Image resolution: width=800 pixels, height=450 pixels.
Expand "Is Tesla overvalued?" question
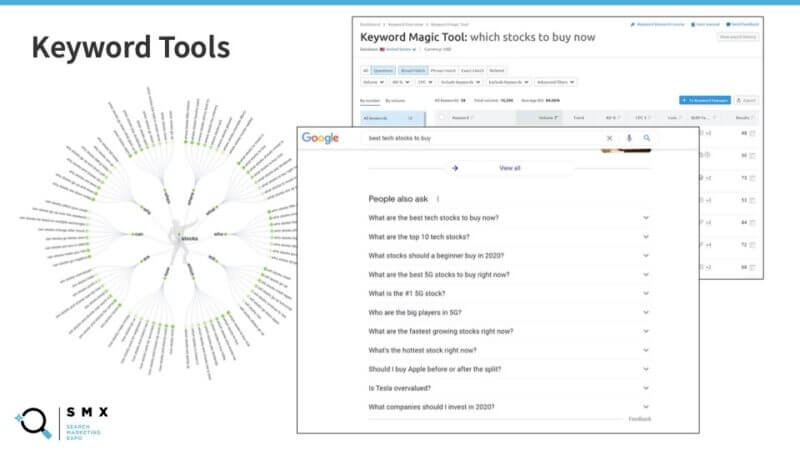(646, 388)
